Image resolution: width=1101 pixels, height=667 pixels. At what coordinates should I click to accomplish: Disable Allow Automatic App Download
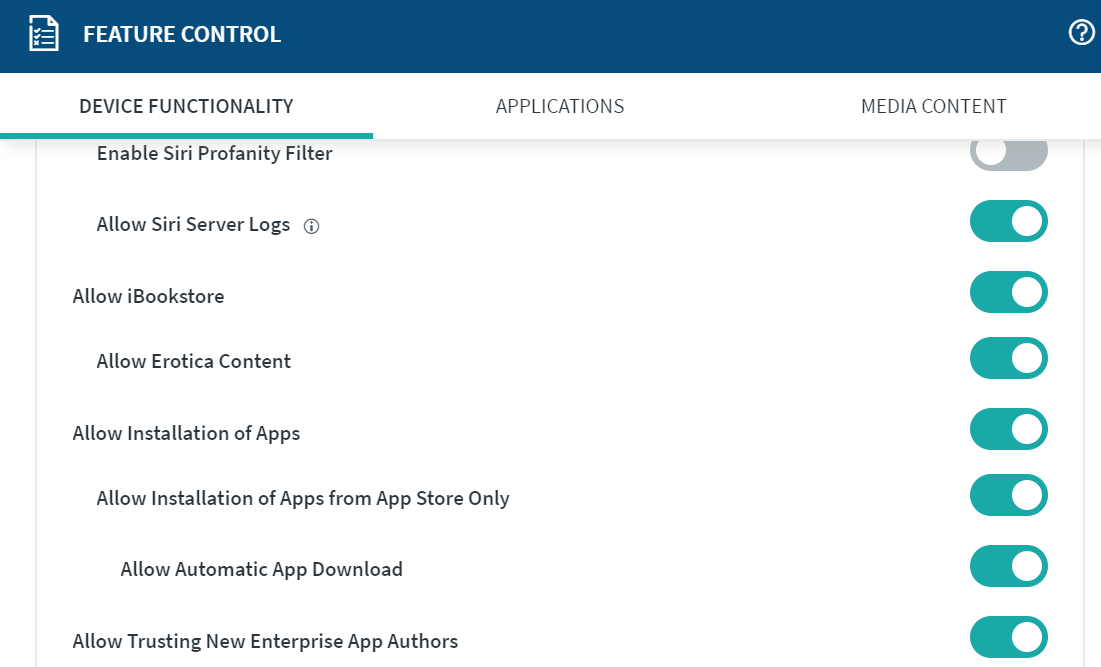point(1008,566)
